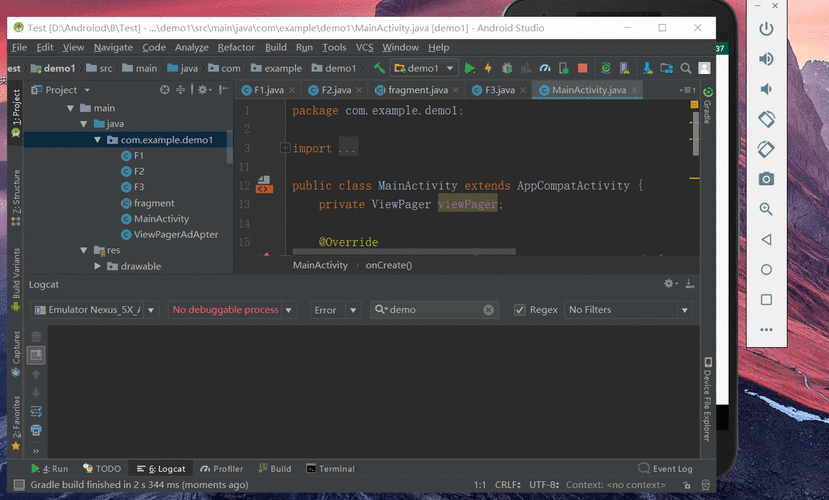Toggle scroll to end in Logcat
This screenshot has width=829, height=500.
click(x=36, y=355)
